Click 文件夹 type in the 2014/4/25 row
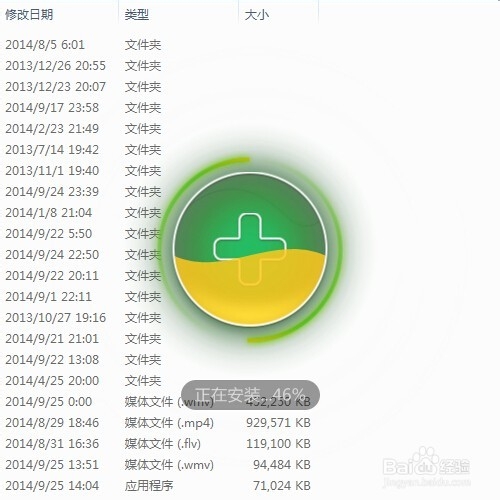Screen dimensions: 500x500 [x=143, y=381]
